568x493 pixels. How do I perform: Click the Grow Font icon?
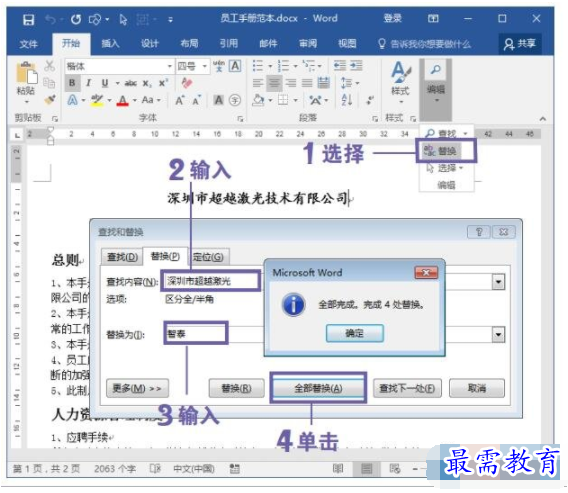click(180, 100)
